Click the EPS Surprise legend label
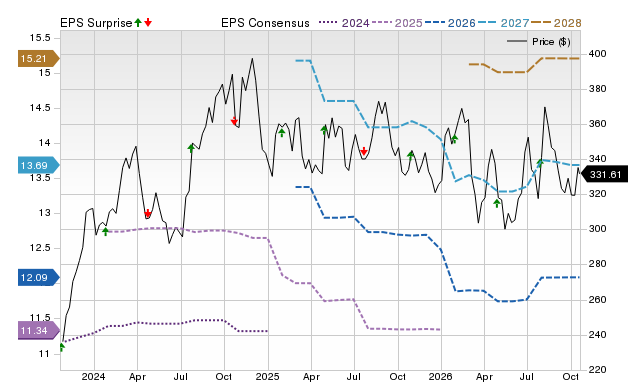Screen dimensions: 640x382 [x=96, y=23]
